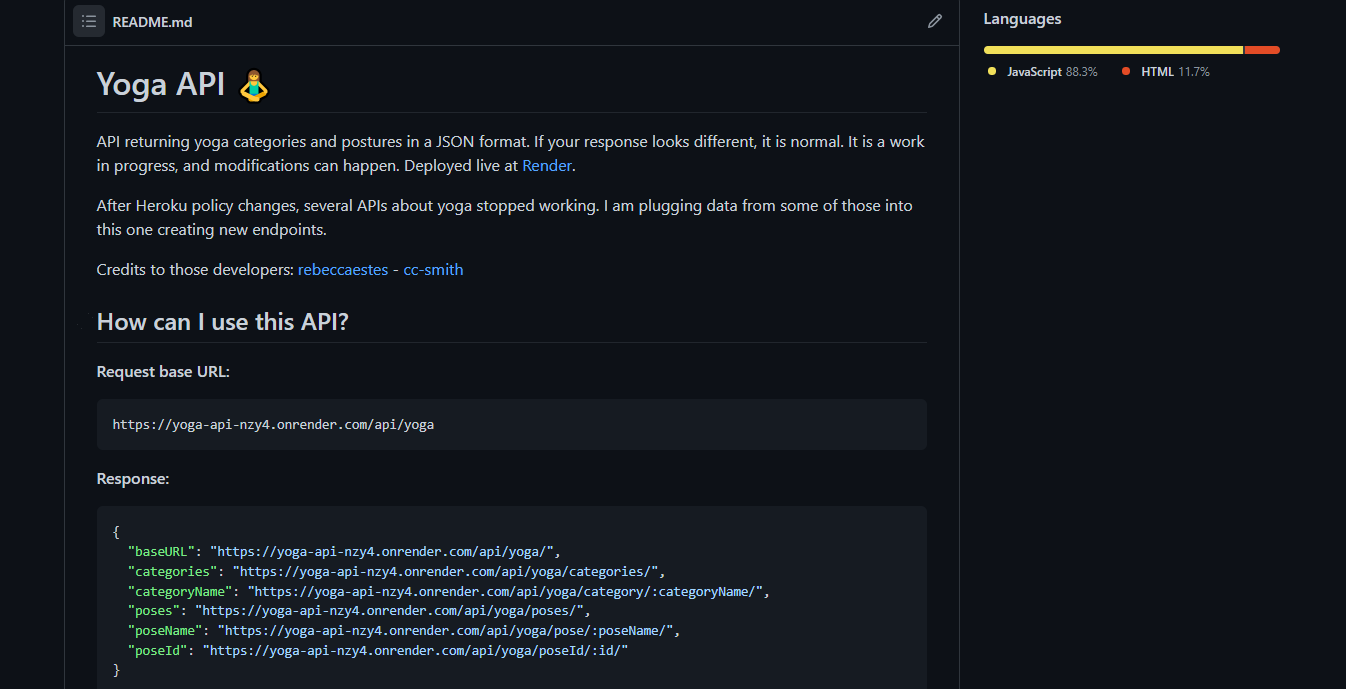
Task: Click the Languages sidebar heading
Action: pyautogui.click(x=1022, y=19)
